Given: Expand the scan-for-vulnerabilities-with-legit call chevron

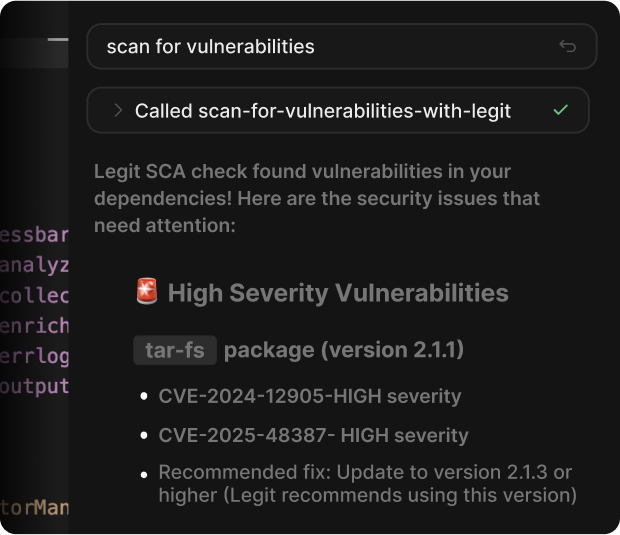Looking at the screenshot, I should [118, 110].
